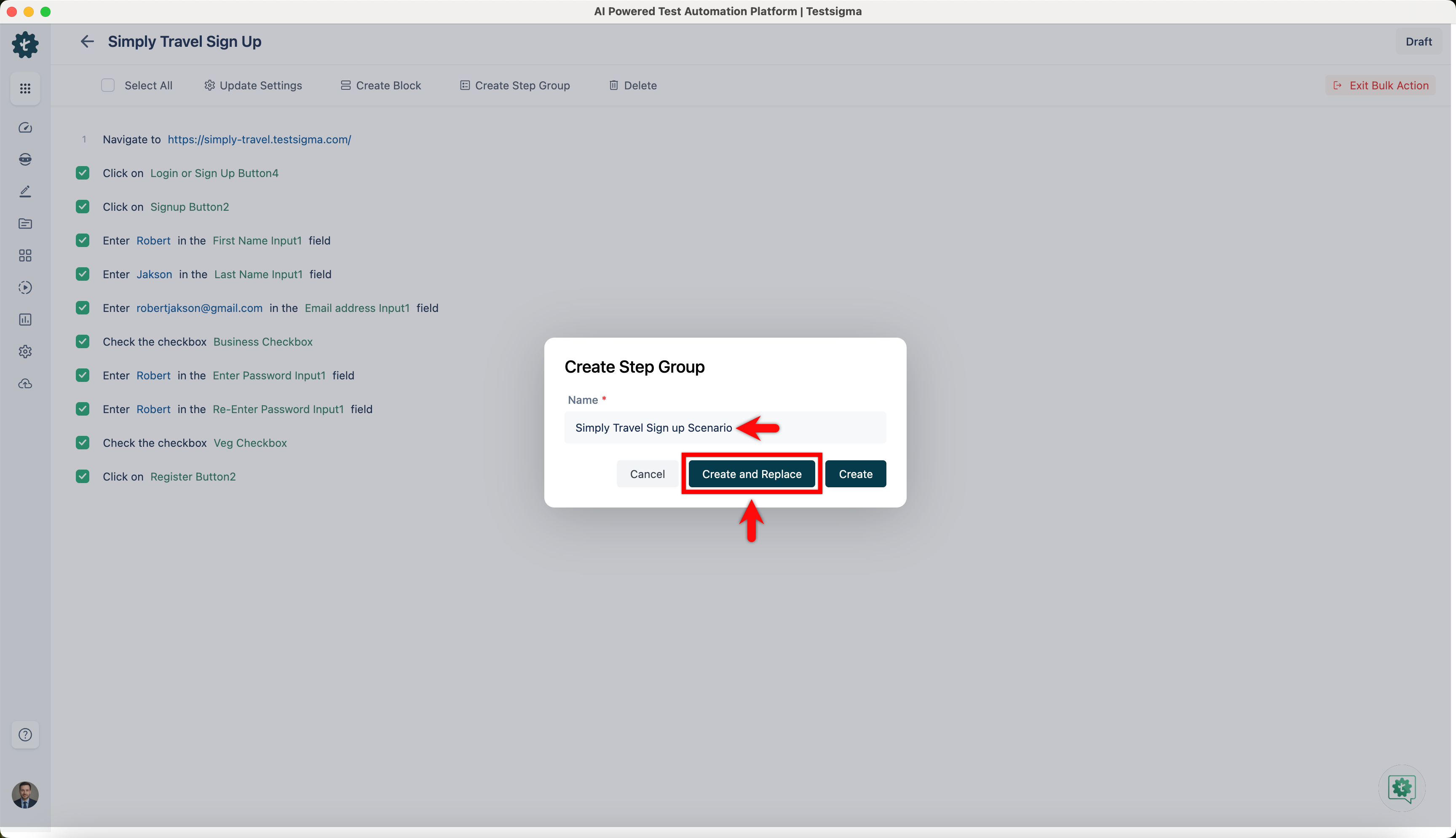Uncheck the Register Button2 step checkbox
Screen dimensions: 1456x838
pyautogui.click(x=82, y=477)
